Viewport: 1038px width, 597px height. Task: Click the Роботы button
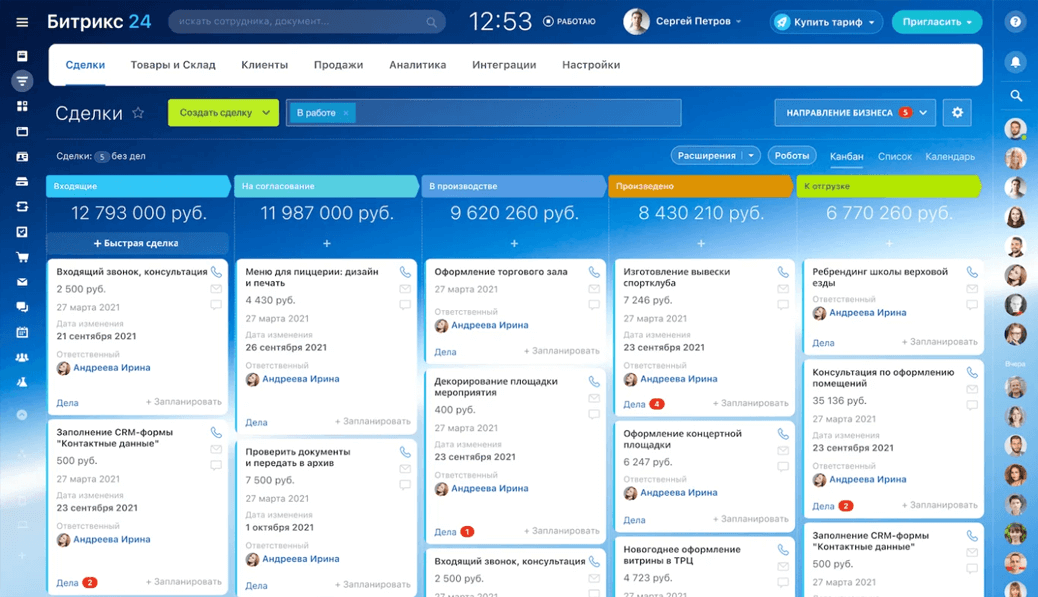point(792,156)
